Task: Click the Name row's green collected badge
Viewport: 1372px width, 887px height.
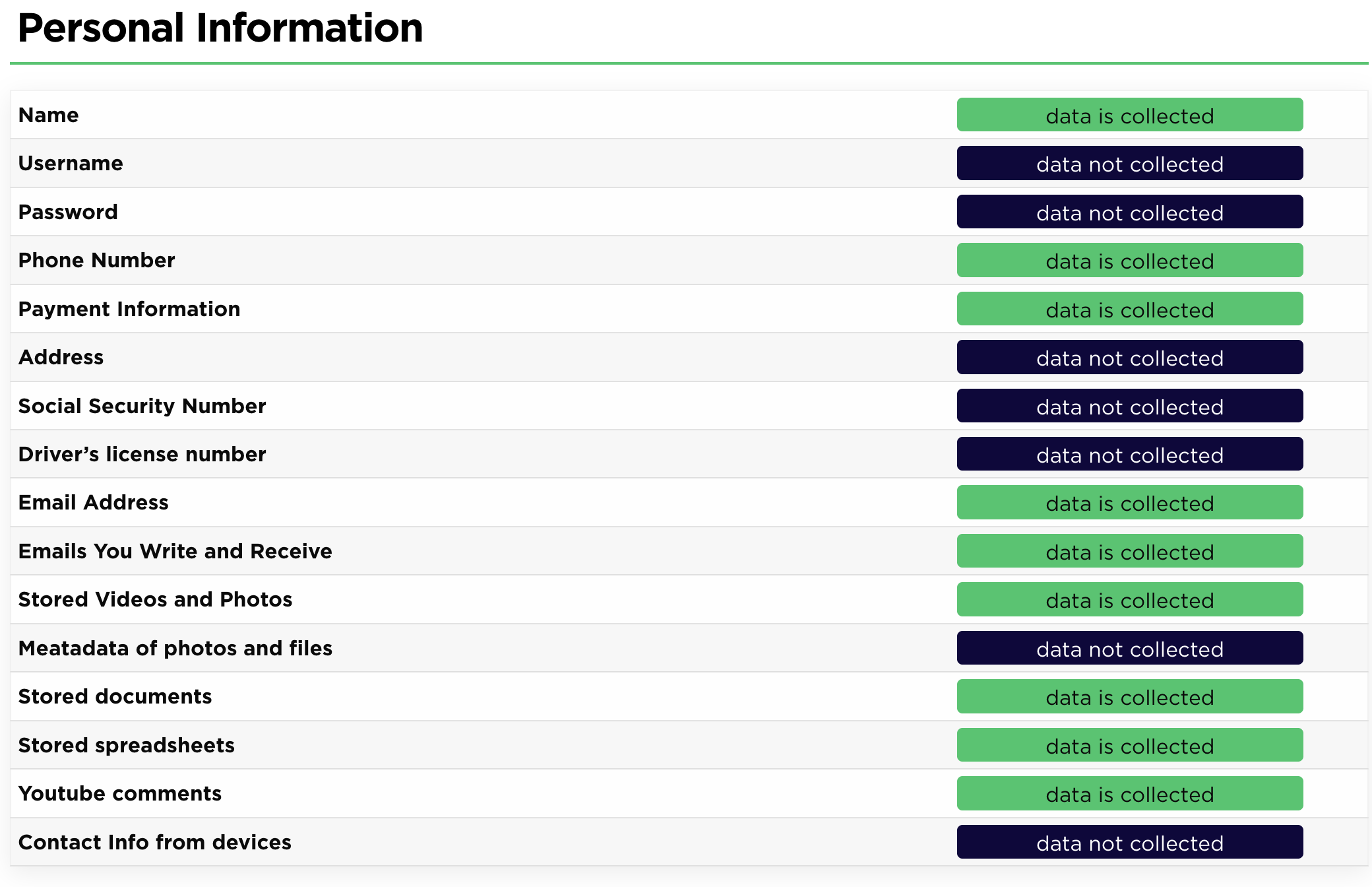Action: click(1129, 115)
